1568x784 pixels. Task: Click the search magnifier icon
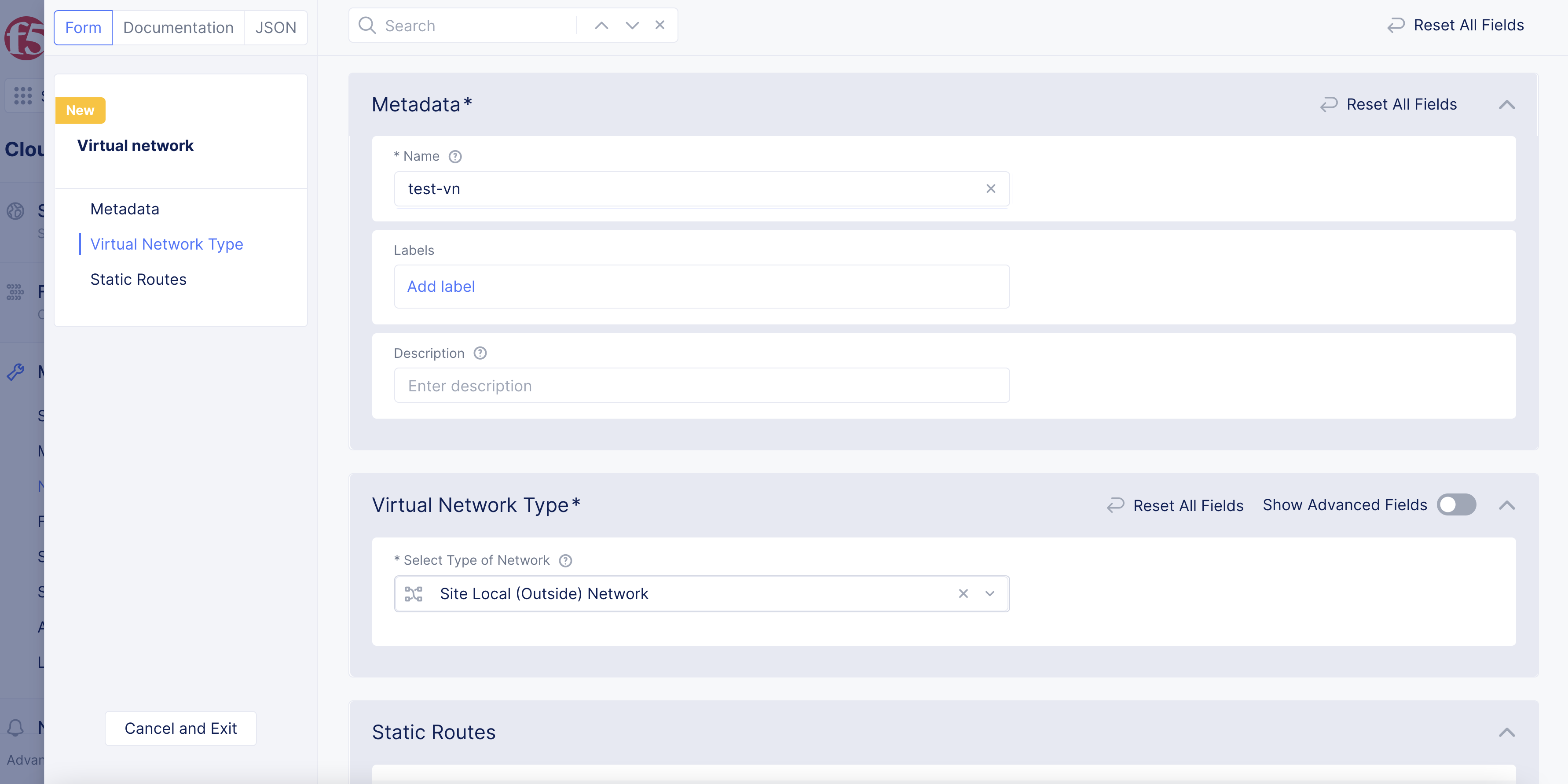[368, 25]
